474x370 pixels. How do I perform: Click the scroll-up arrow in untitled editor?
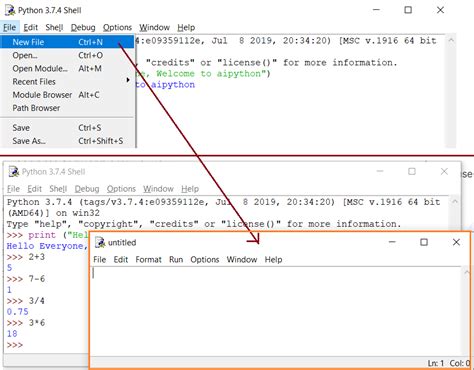click(466, 272)
